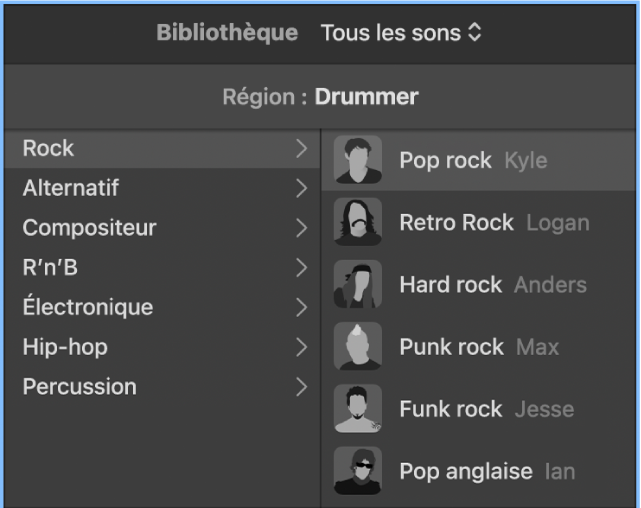
Task: Click the Retro Rock style label
Action: [x=457, y=223]
